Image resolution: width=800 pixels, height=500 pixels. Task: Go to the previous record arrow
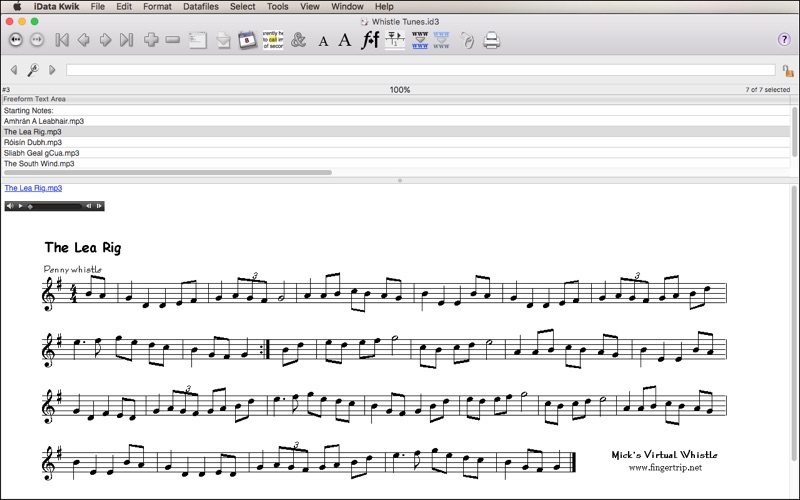tap(83, 40)
